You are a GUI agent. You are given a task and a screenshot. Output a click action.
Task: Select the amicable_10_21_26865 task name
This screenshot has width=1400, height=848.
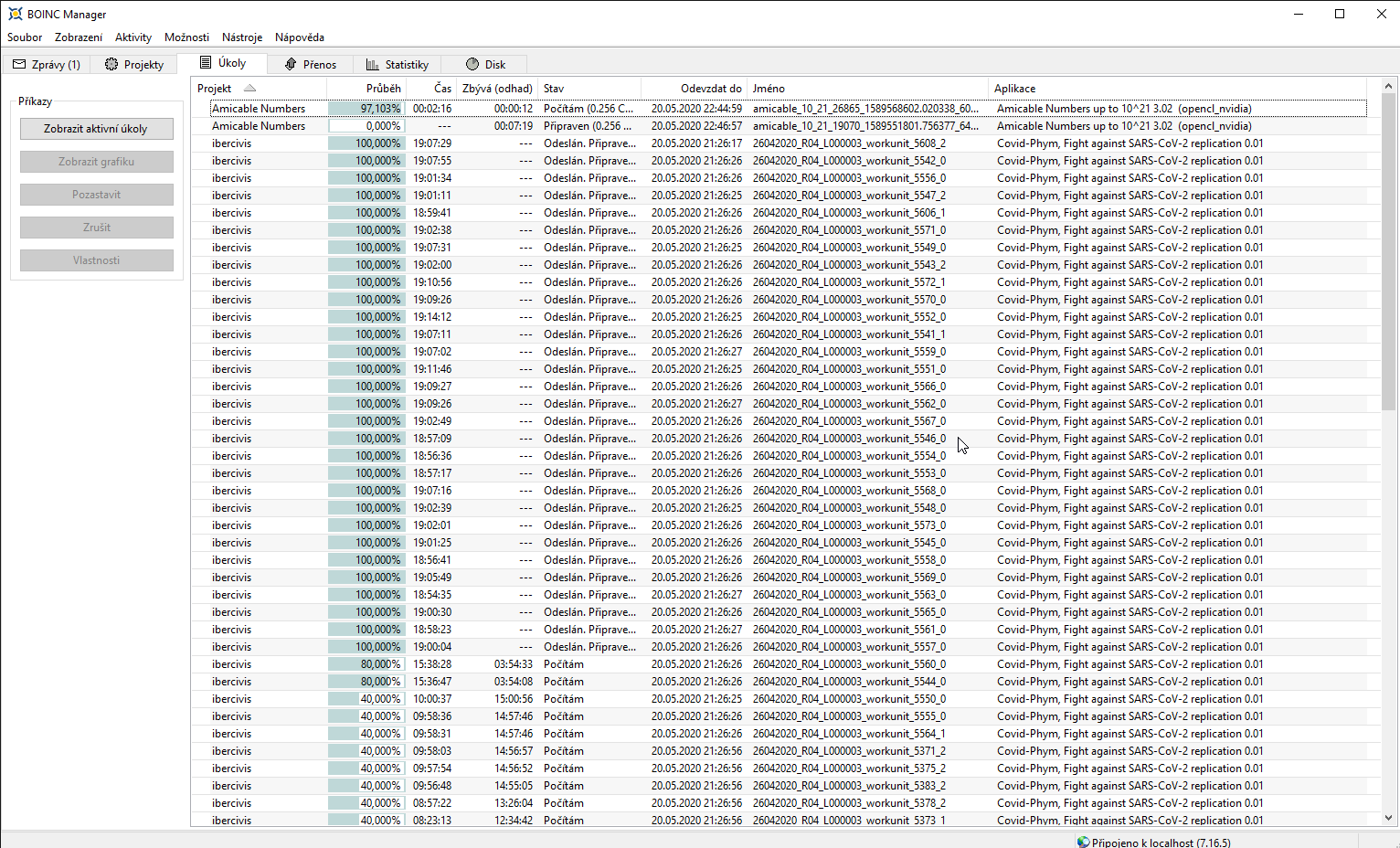pyautogui.click(x=865, y=109)
